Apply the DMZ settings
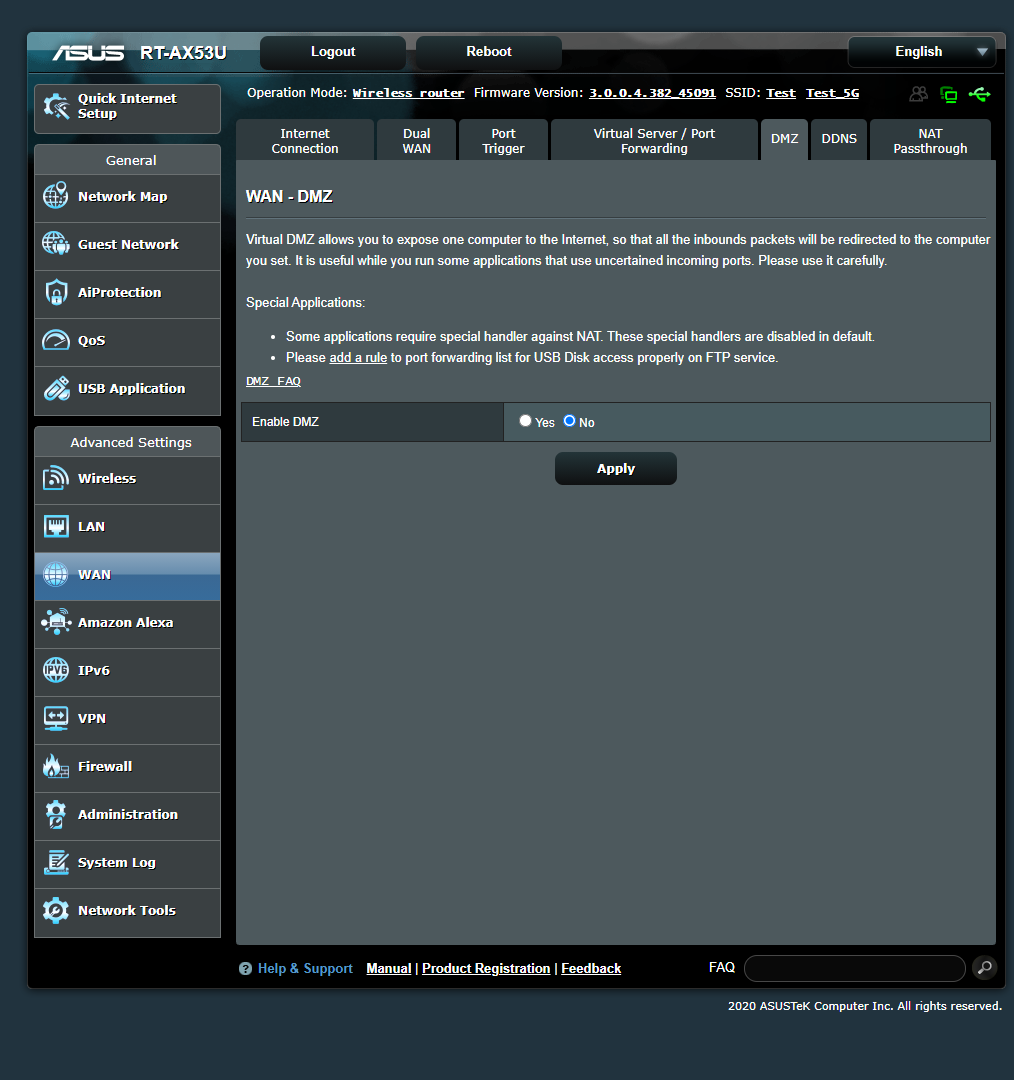Screen dimensions: 1014x1080 pos(616,468)
